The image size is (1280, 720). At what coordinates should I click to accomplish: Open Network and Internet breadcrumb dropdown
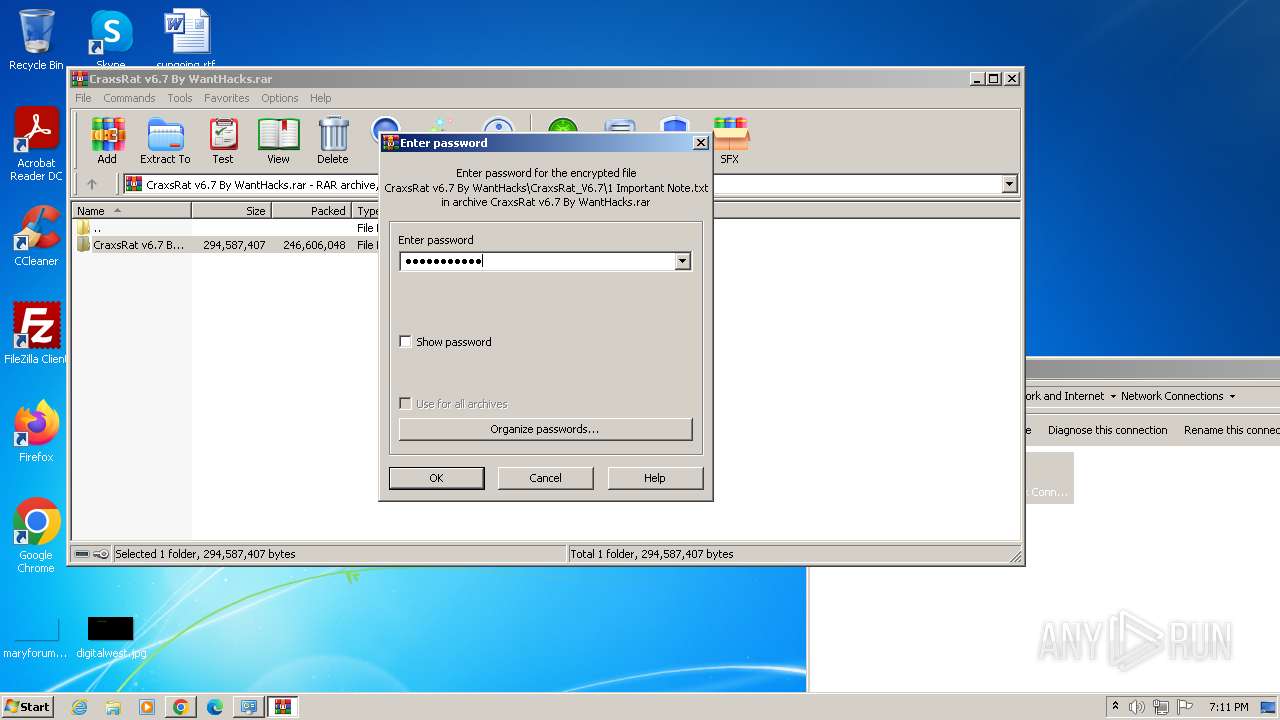click(x=1113, y=396)
